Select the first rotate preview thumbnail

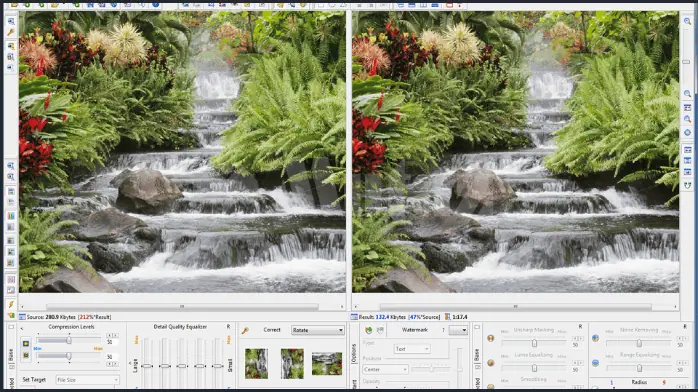click(256, 364)
